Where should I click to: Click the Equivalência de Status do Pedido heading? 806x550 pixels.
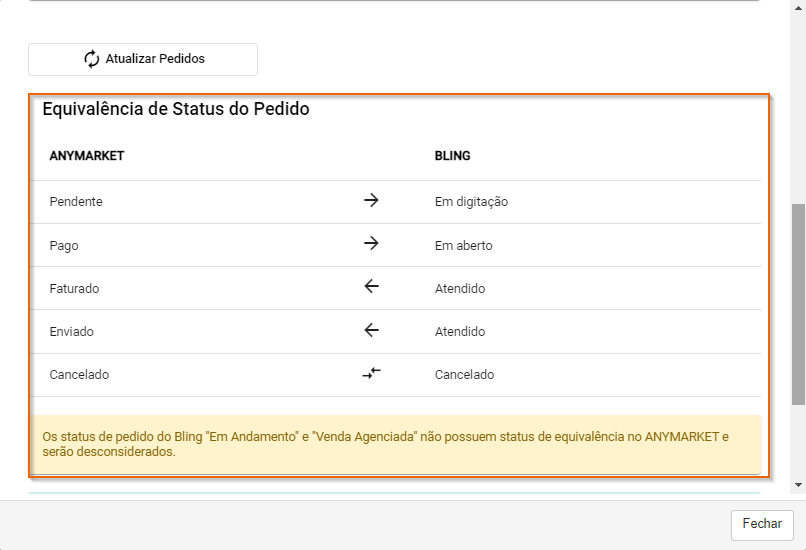click(x=176, y=109)
